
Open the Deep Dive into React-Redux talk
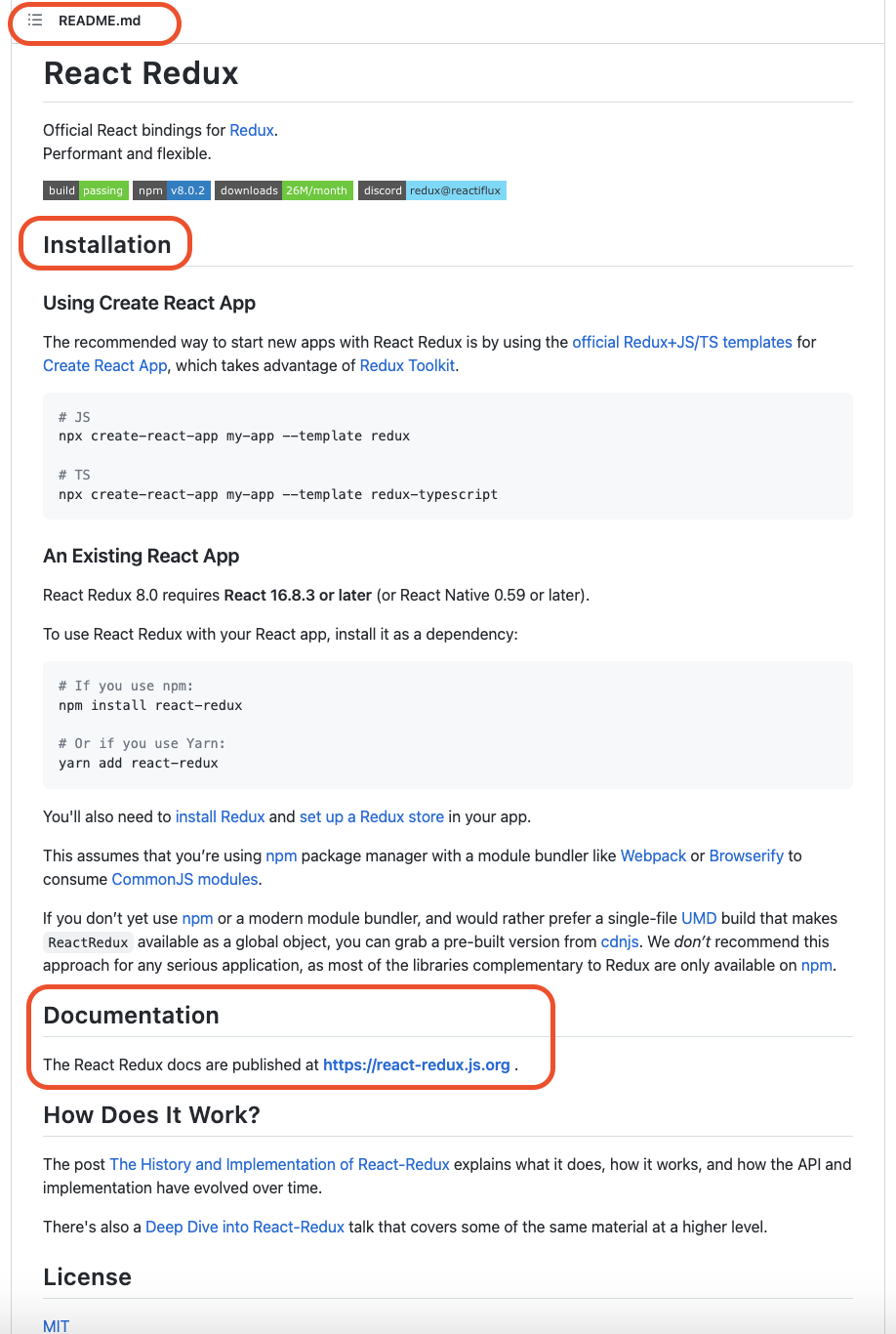tap(245, 1227)
